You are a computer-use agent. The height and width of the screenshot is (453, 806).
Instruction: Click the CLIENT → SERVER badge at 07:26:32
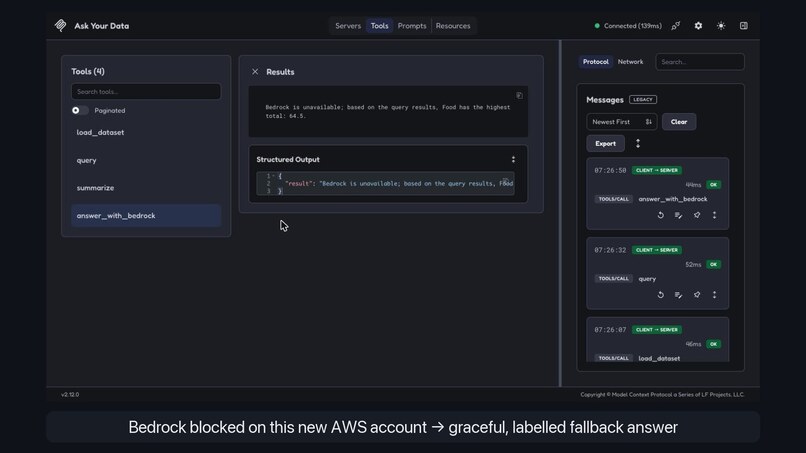[656, 250]
